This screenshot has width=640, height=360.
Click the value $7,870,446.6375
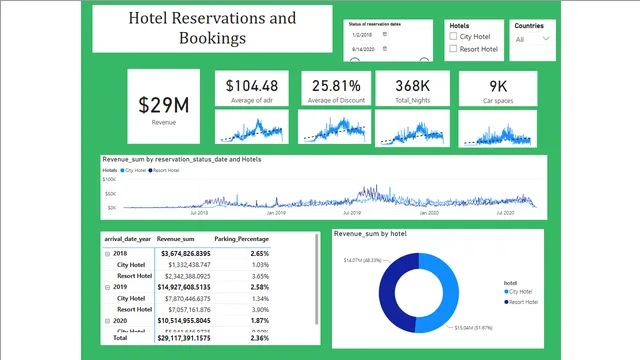click(188, 298)
